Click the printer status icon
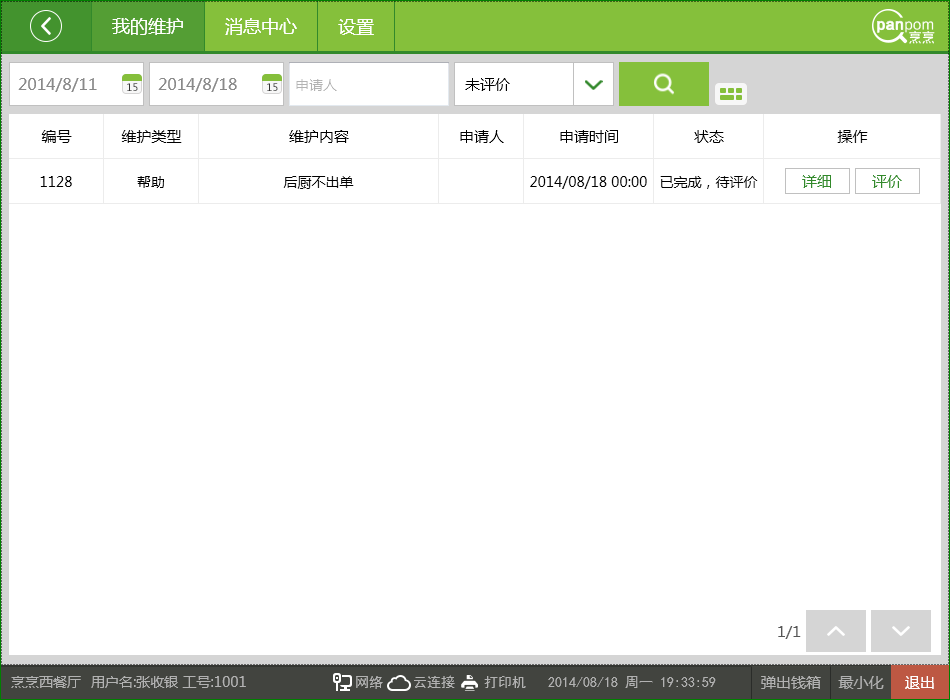The height and width of the screenshot is (700, 950). pyautogui.click(x=470, y=682)
